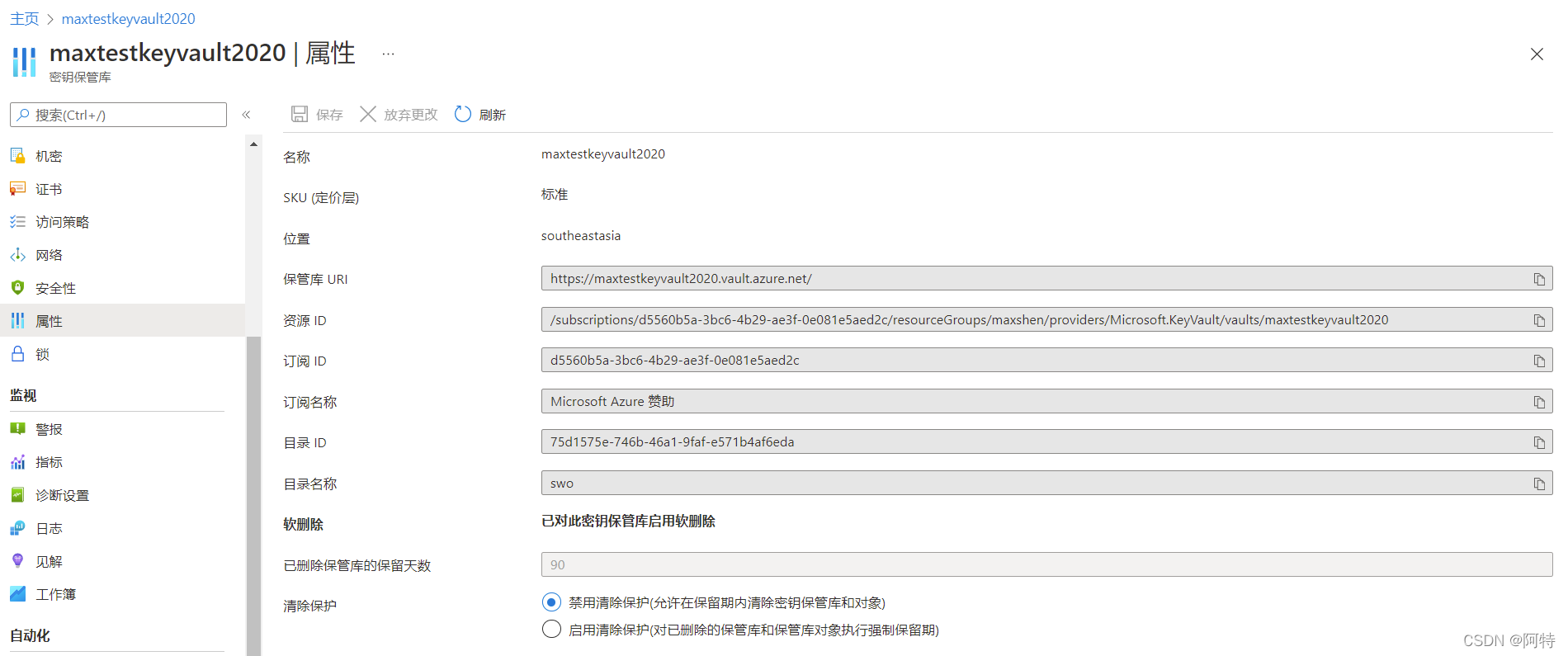Select 禁用清除保护 radio option
This screenshot has height=656, width=1568.
pos(551,602)
